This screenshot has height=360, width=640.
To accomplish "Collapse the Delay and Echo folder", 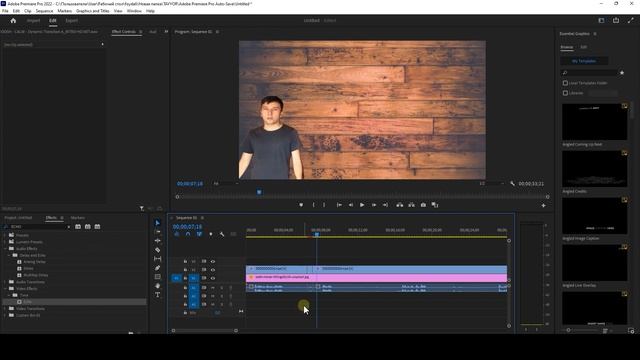I will click(x=9, y=255).
